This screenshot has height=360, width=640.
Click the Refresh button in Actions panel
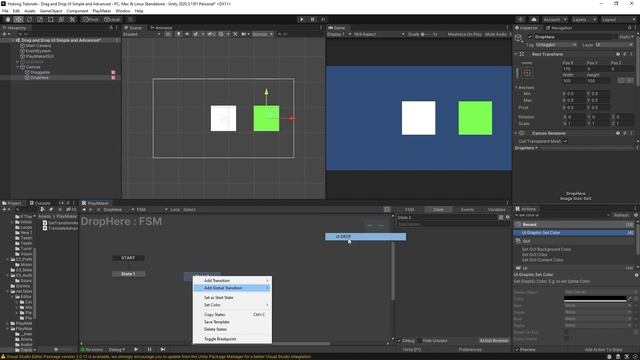621,215
